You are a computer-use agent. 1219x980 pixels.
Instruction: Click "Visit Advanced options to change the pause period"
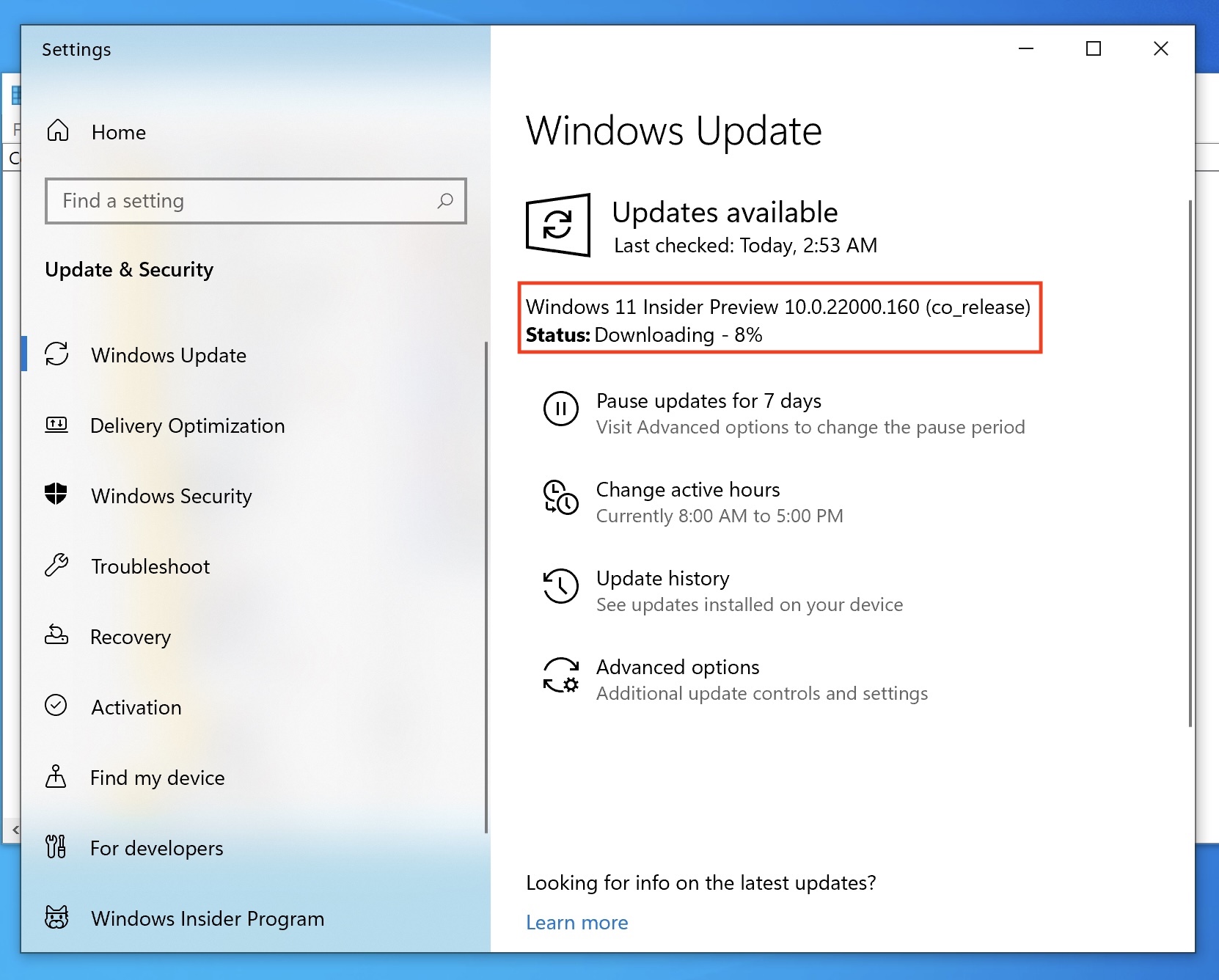point(810,427)
